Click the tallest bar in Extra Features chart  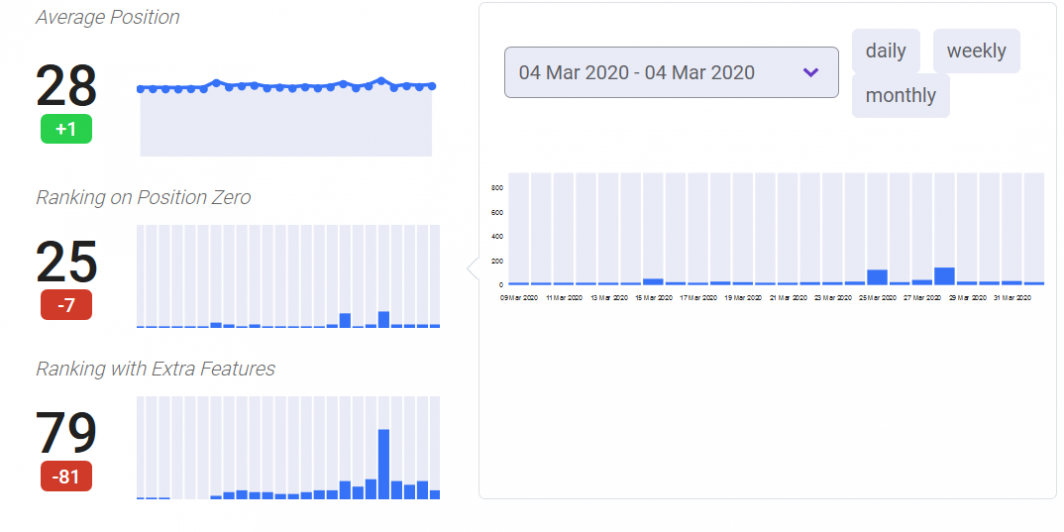pyautogui.click(x=383, y=464)
